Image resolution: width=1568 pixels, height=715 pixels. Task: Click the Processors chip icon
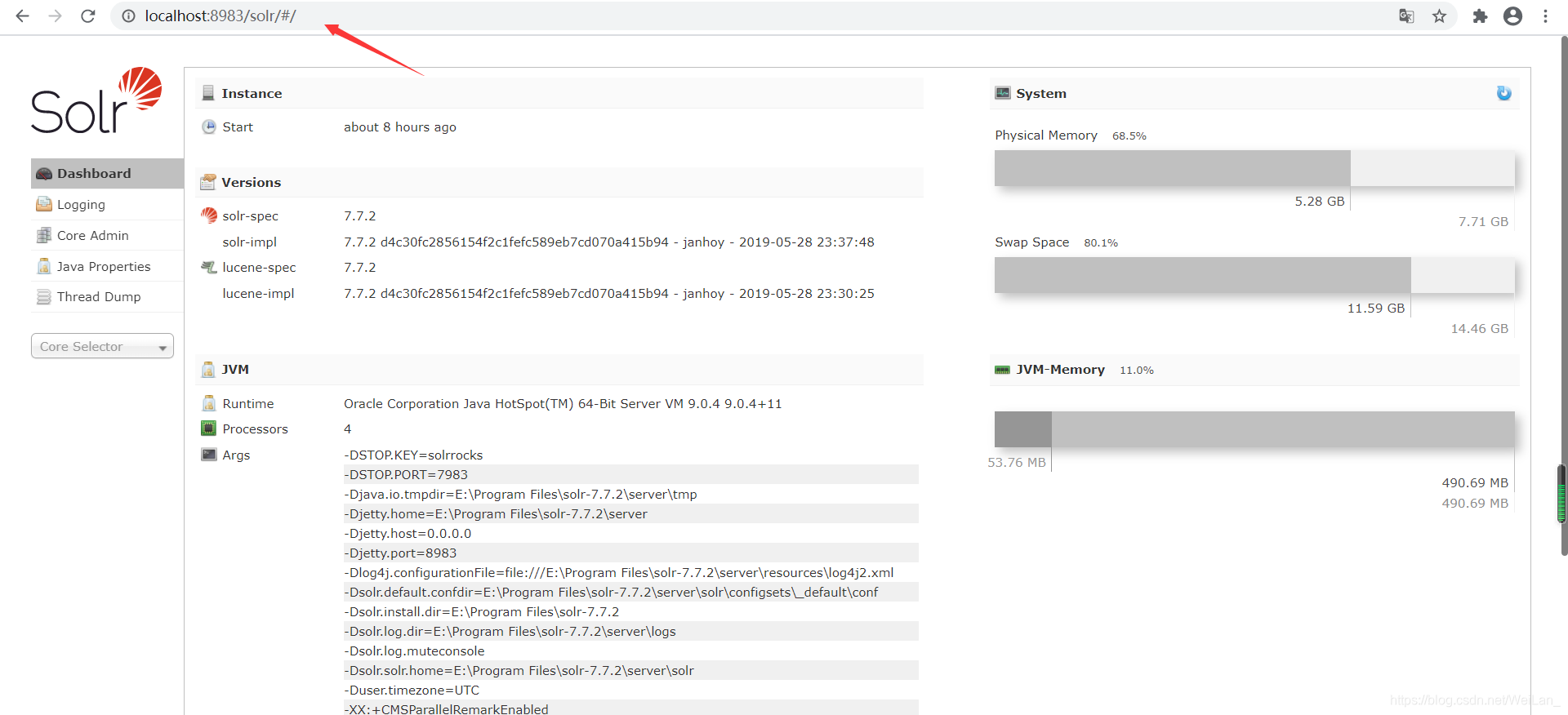(209, 429)
